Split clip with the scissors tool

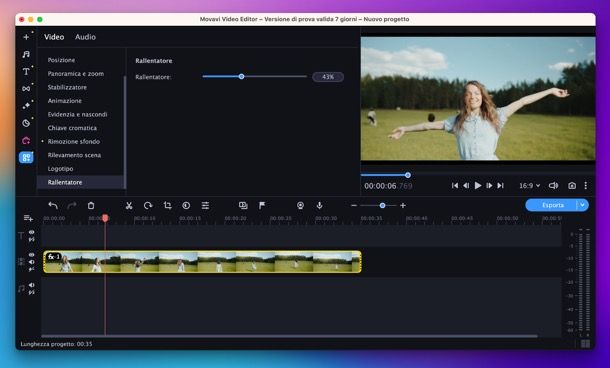[x=129, y=205]
